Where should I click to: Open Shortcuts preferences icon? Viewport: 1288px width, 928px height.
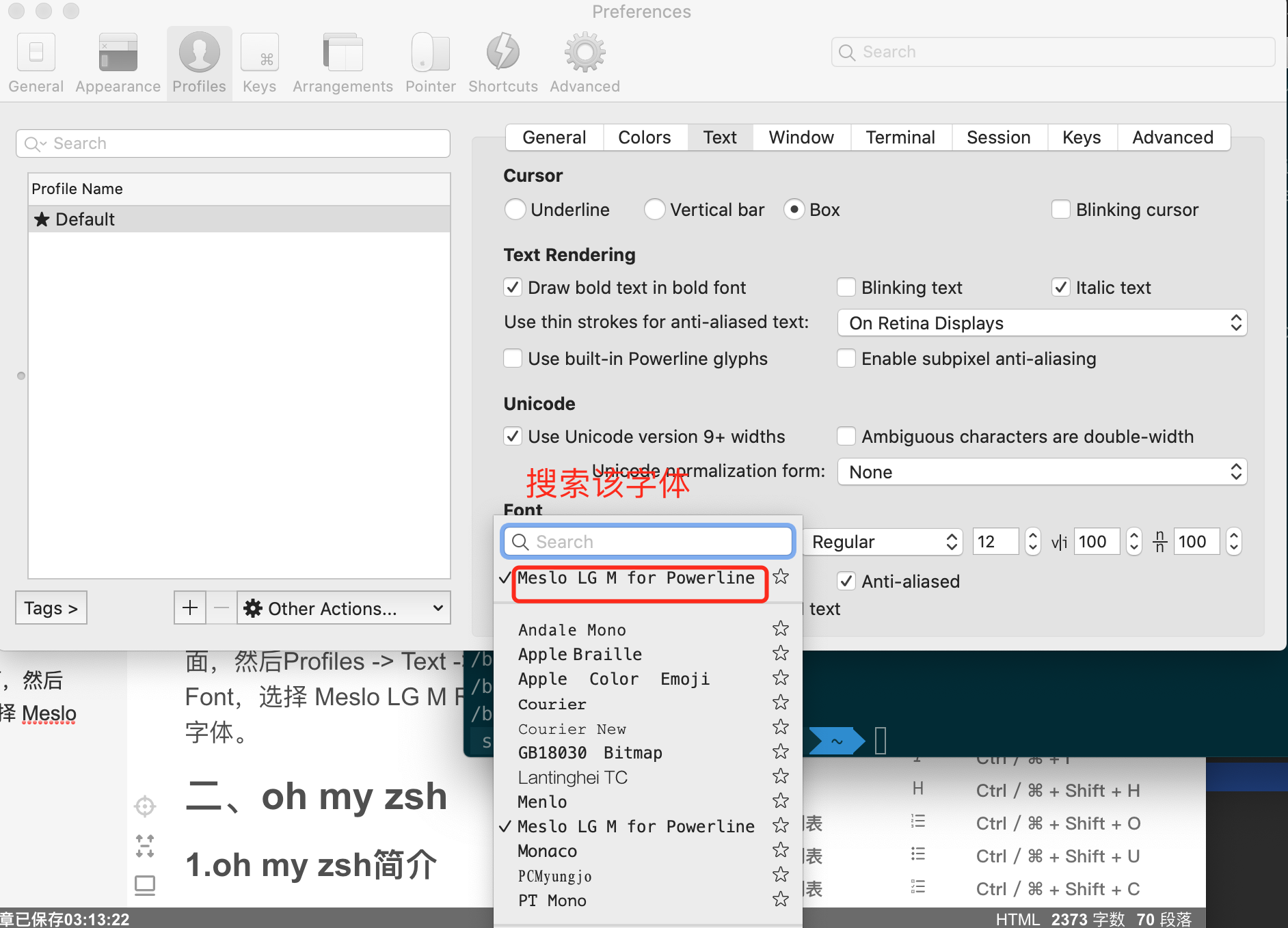(x=502, y=63)
